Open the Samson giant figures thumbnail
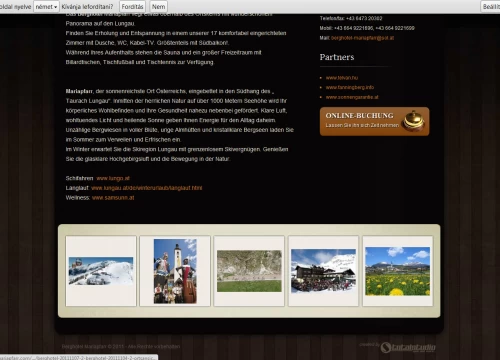The width and height of the screenshot is (500, 360). (x=175, y=271)
